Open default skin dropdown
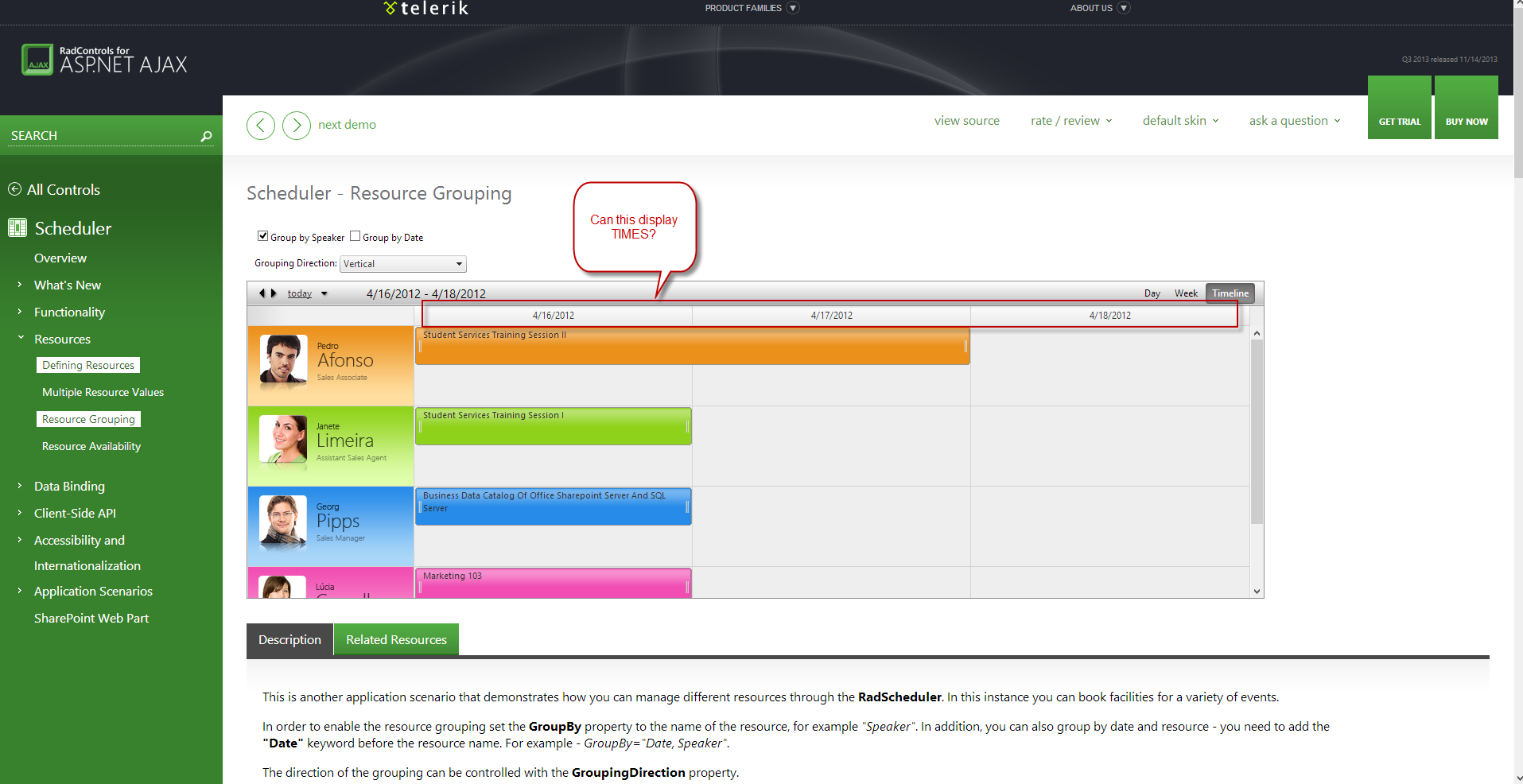This screenshot has height=784, width=1523. 1180,121
